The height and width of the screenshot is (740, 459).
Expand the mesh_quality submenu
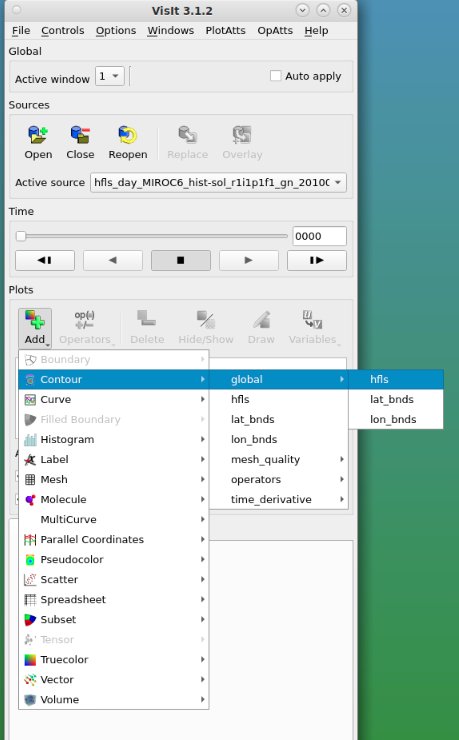278,460
